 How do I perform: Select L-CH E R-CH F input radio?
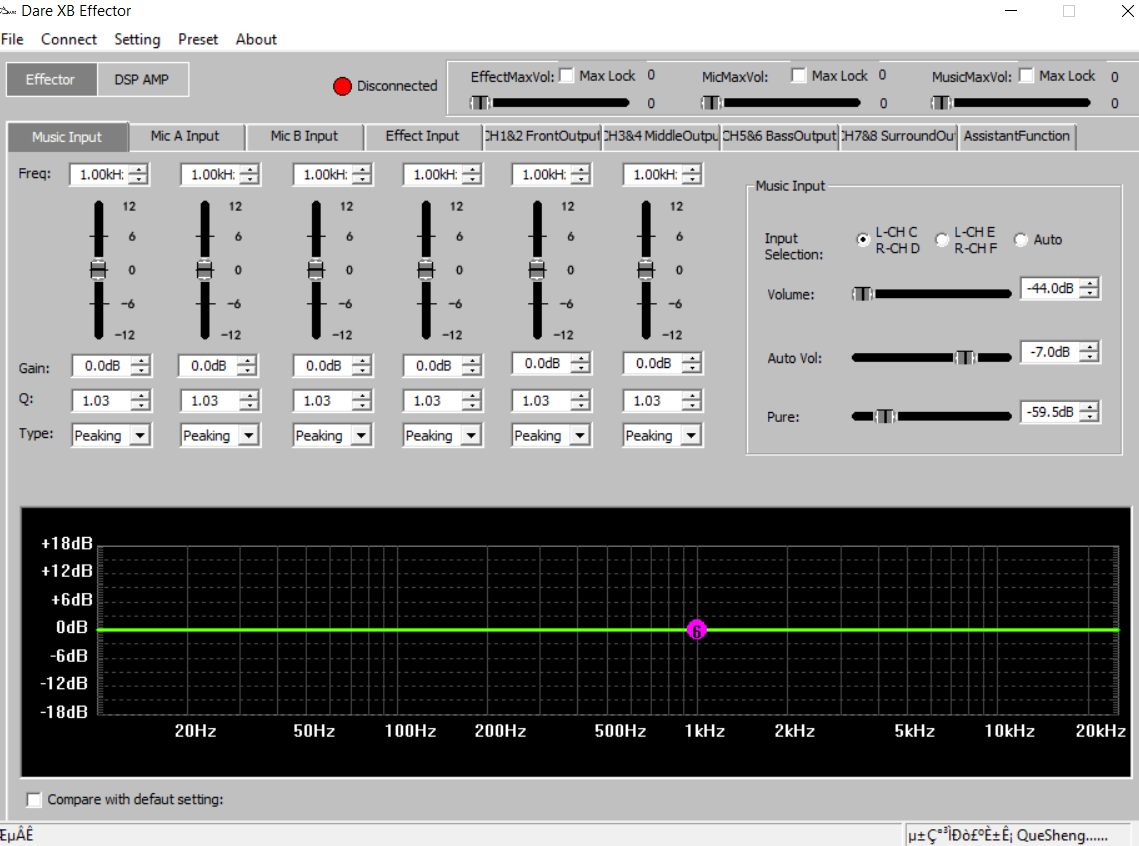942,240
